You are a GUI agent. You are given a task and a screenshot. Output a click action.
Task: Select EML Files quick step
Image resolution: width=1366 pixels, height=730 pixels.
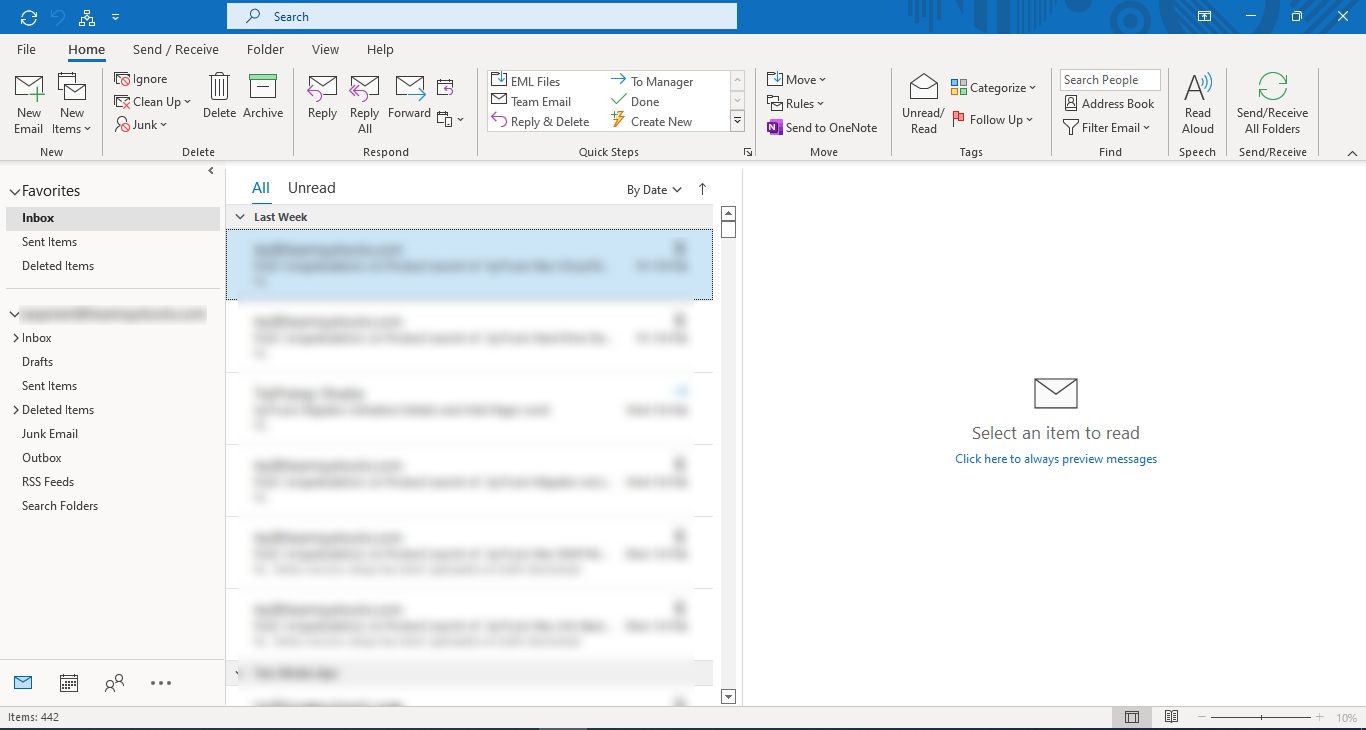pos(526,81)
